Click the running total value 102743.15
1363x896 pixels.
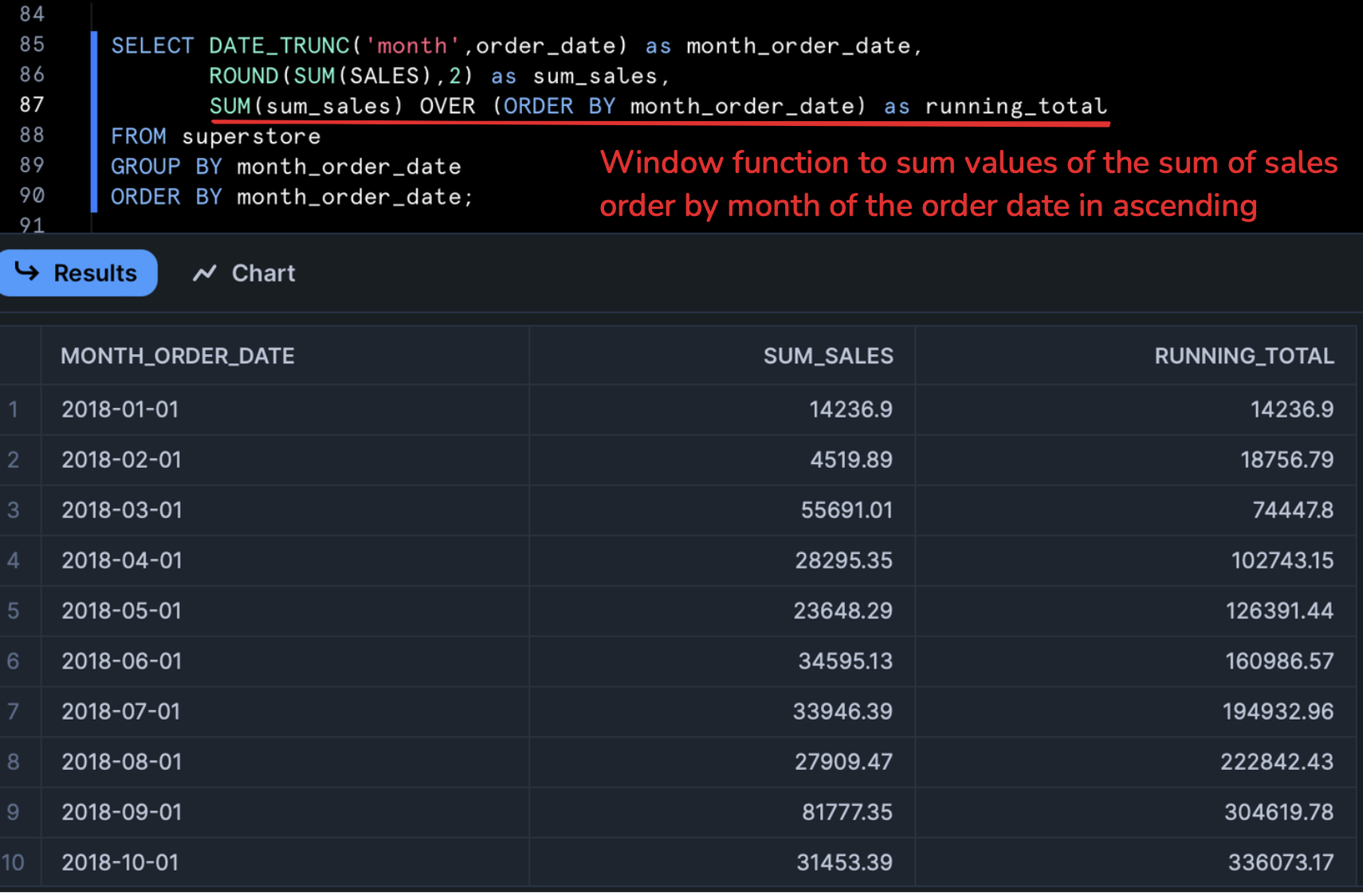pyautogui.click(x=1282, y=560)
